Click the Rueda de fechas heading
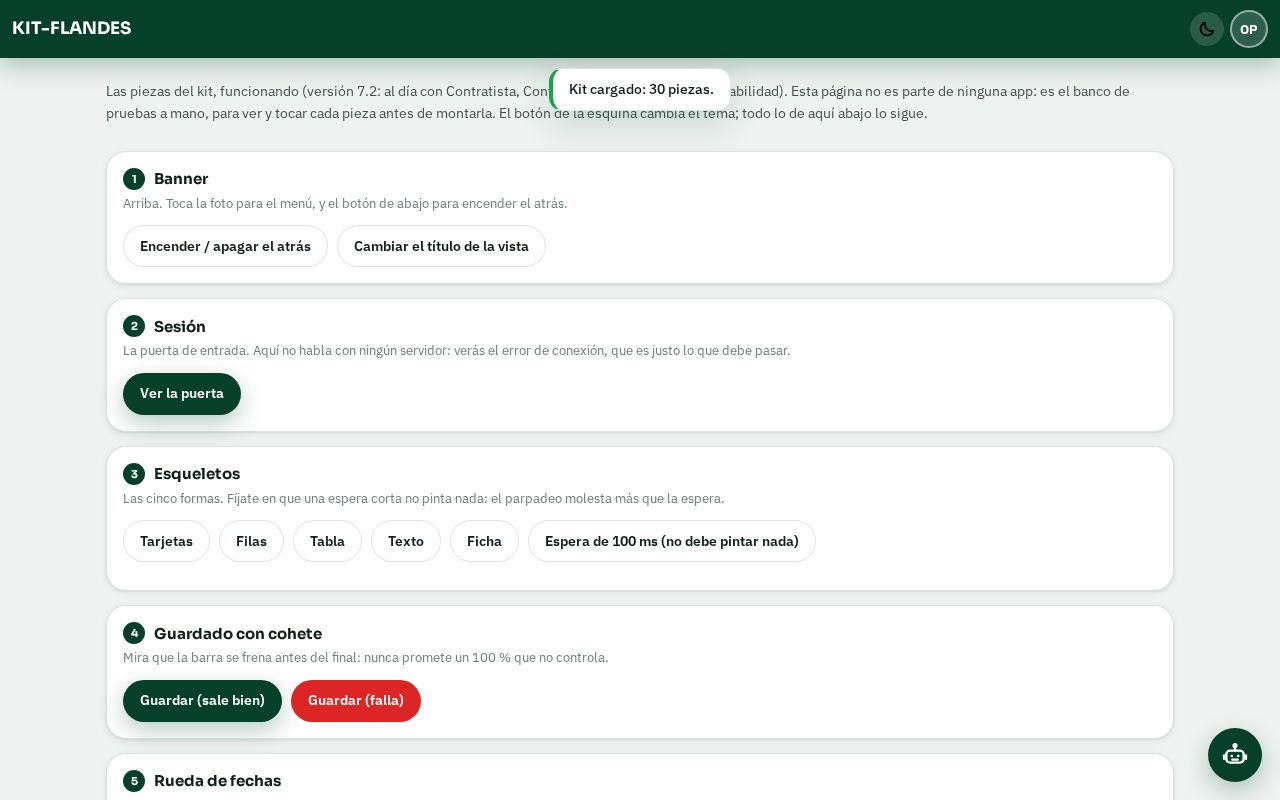 point(217,781)
